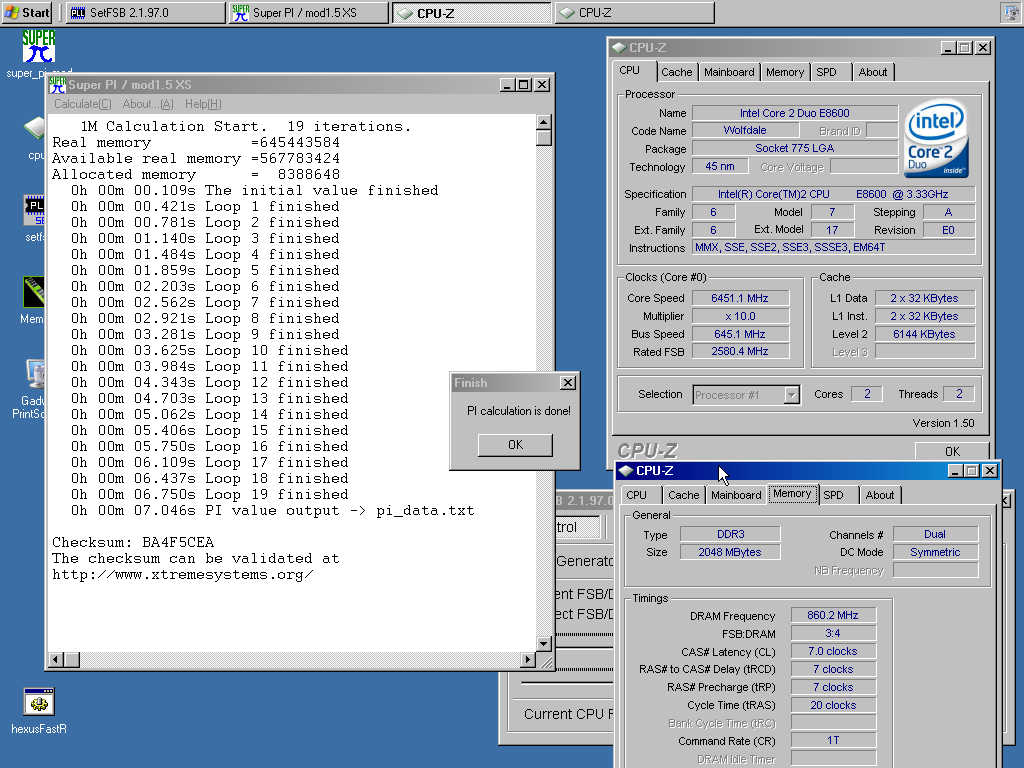Activate the second CPU-Z taskbar button

[x=634, y=12]
